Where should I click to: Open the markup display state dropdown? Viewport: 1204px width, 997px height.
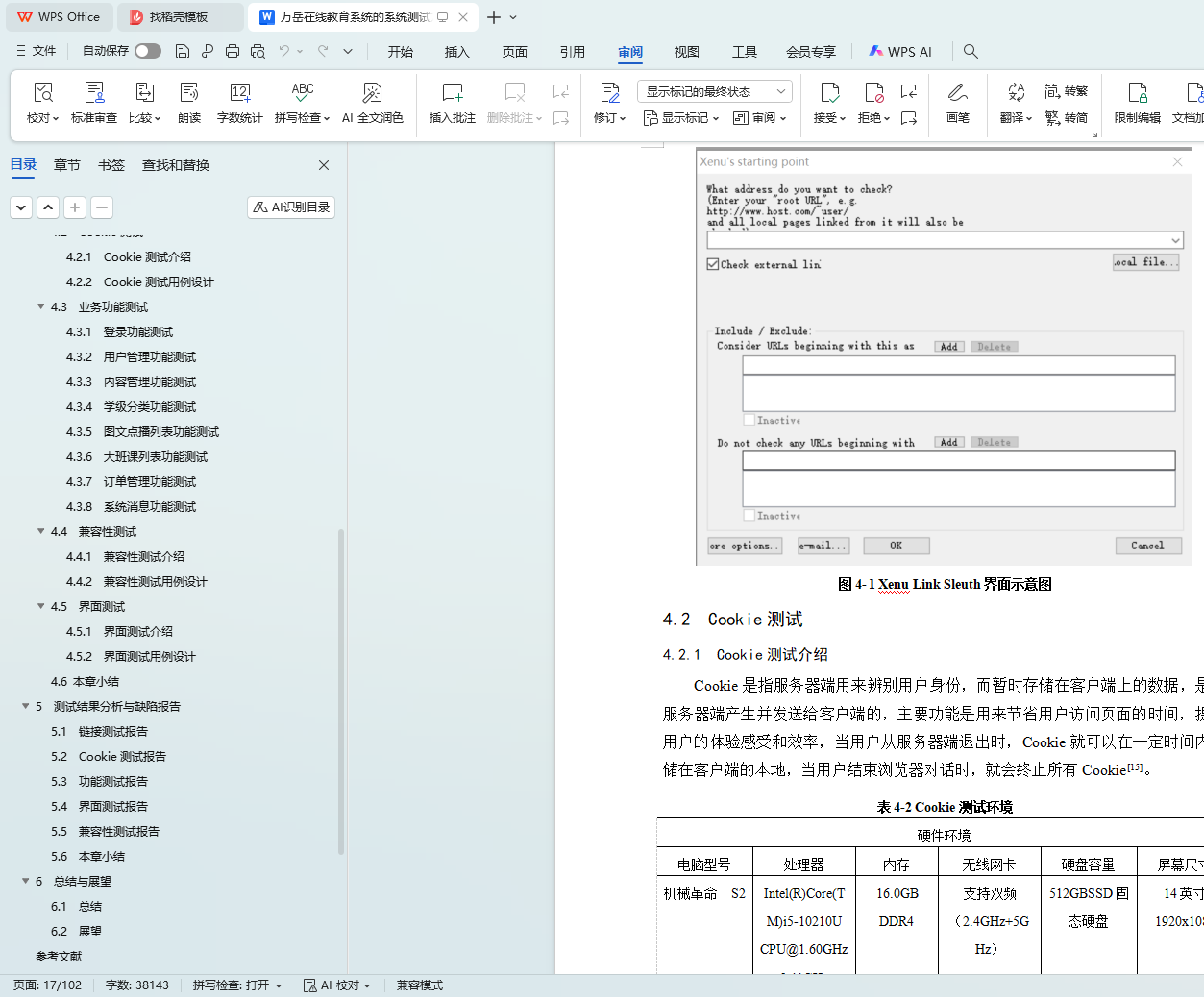pyautogui.click(x=714, y=91)
